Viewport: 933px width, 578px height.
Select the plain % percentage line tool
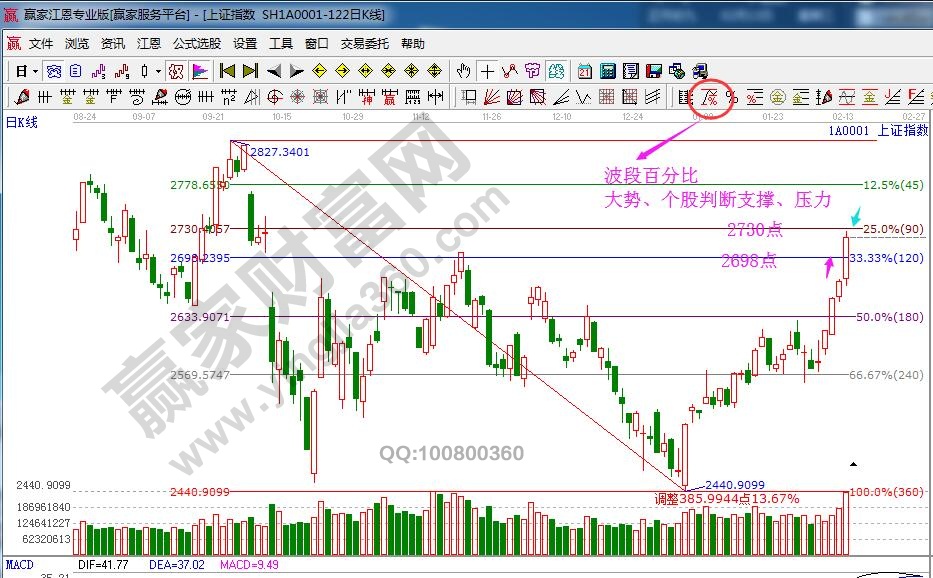click(732, 97)
